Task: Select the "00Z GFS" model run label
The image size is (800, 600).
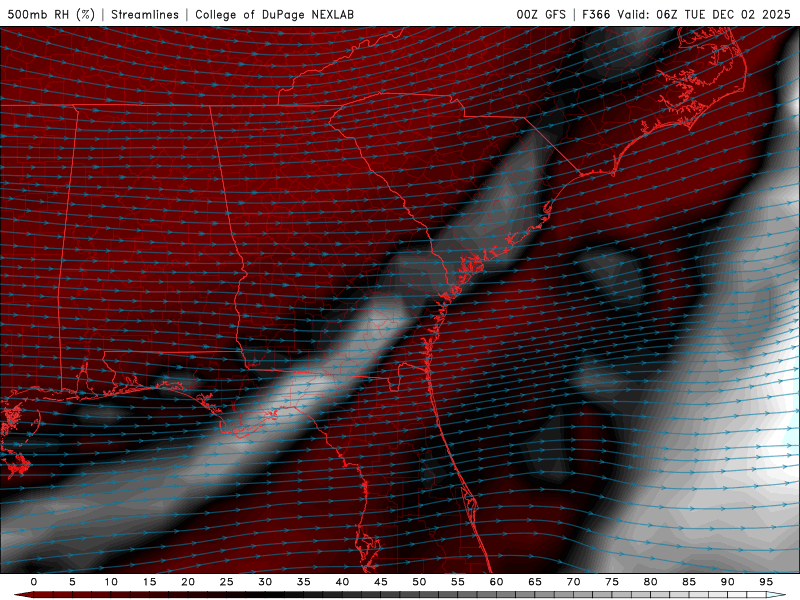Action: click(541, 14)
